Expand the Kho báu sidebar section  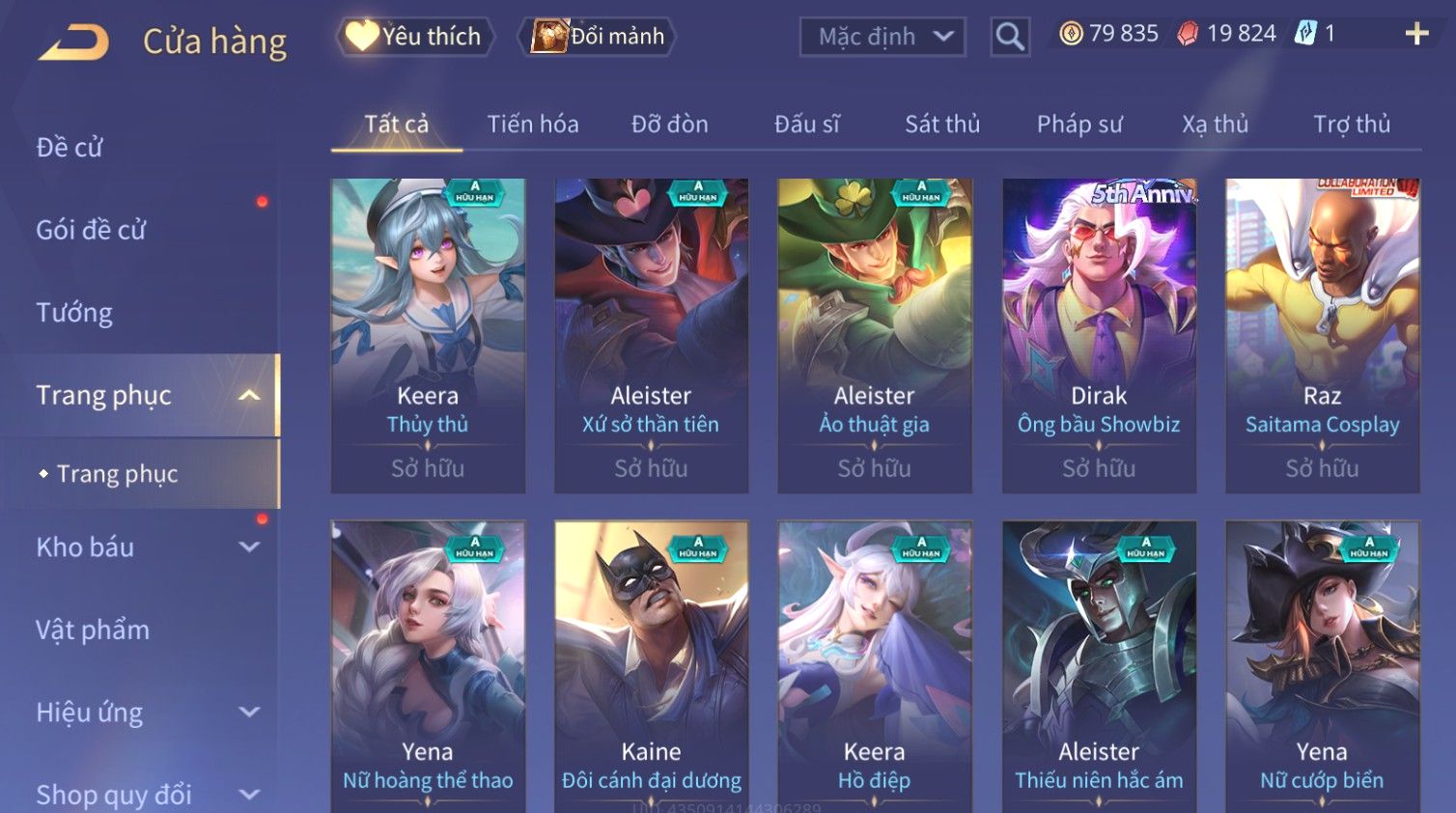point(249,547)
